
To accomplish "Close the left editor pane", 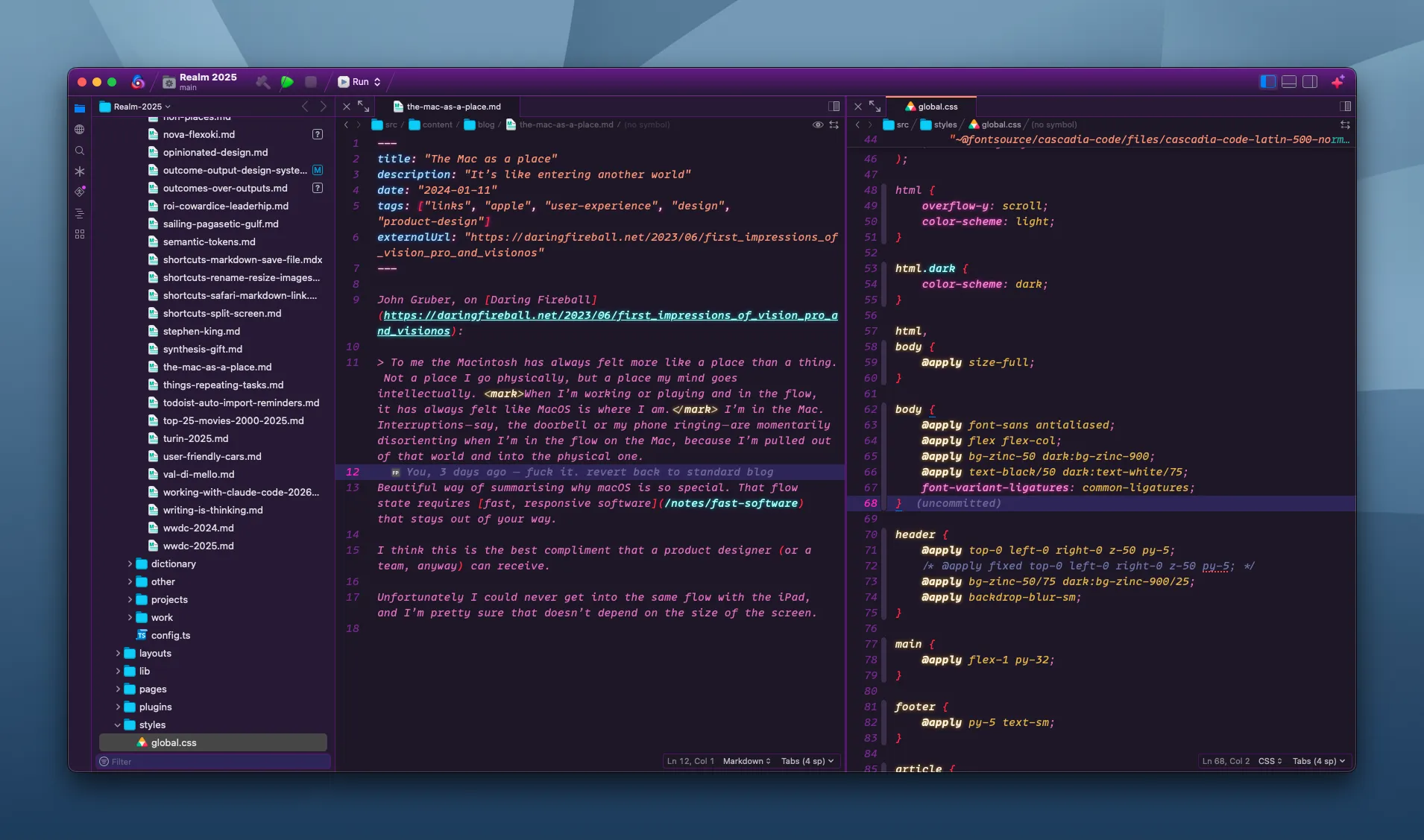I will pos(347,107).
